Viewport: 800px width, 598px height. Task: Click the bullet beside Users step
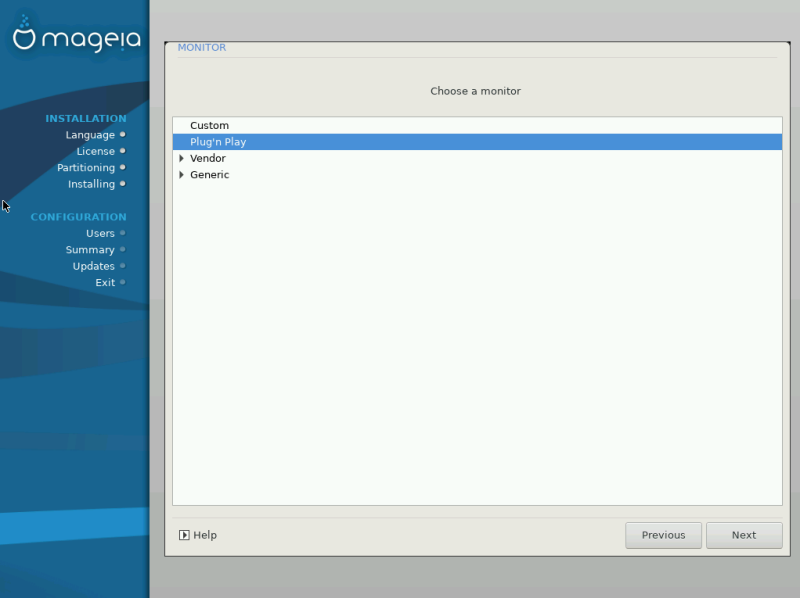[122, 233]
